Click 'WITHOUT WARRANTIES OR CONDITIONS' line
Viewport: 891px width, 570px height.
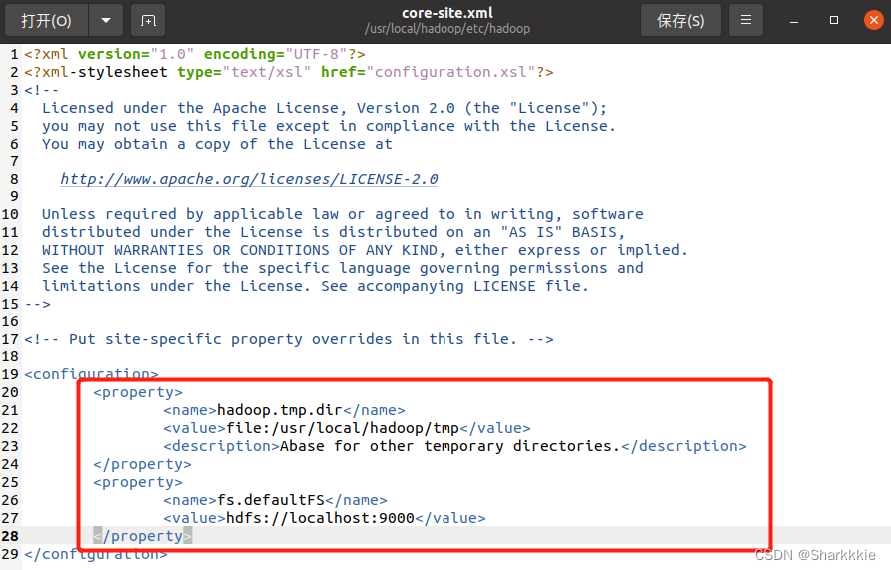(365, 250)
